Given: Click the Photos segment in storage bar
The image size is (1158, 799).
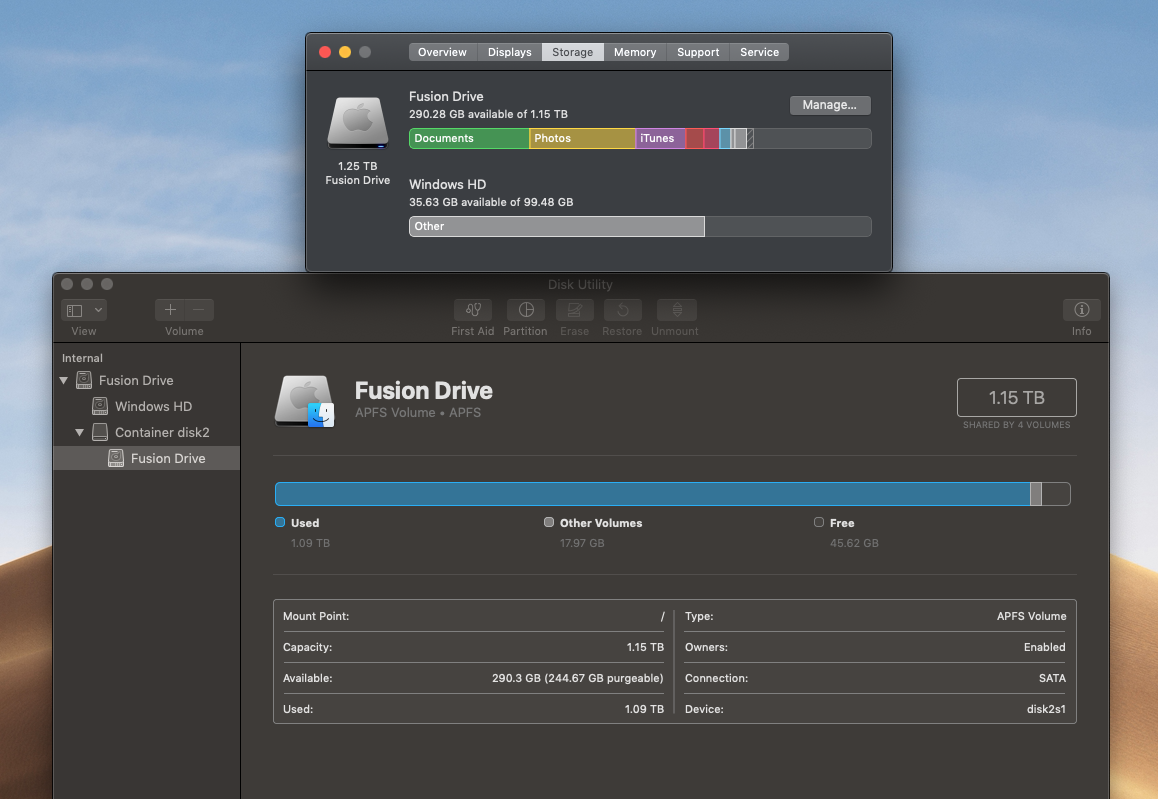Looking at the screenshot, I should [582, 138].
